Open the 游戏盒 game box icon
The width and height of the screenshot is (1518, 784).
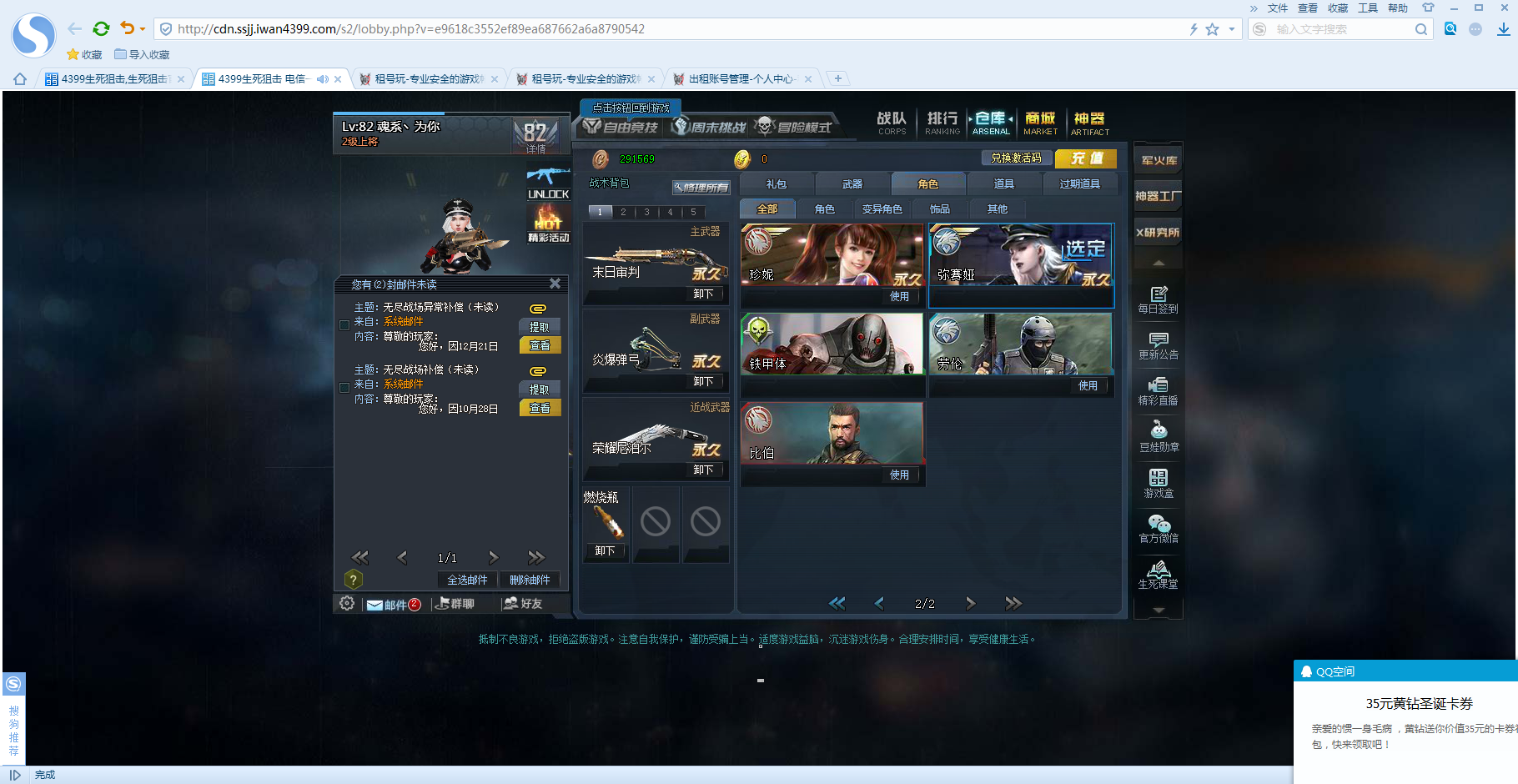1159,484
